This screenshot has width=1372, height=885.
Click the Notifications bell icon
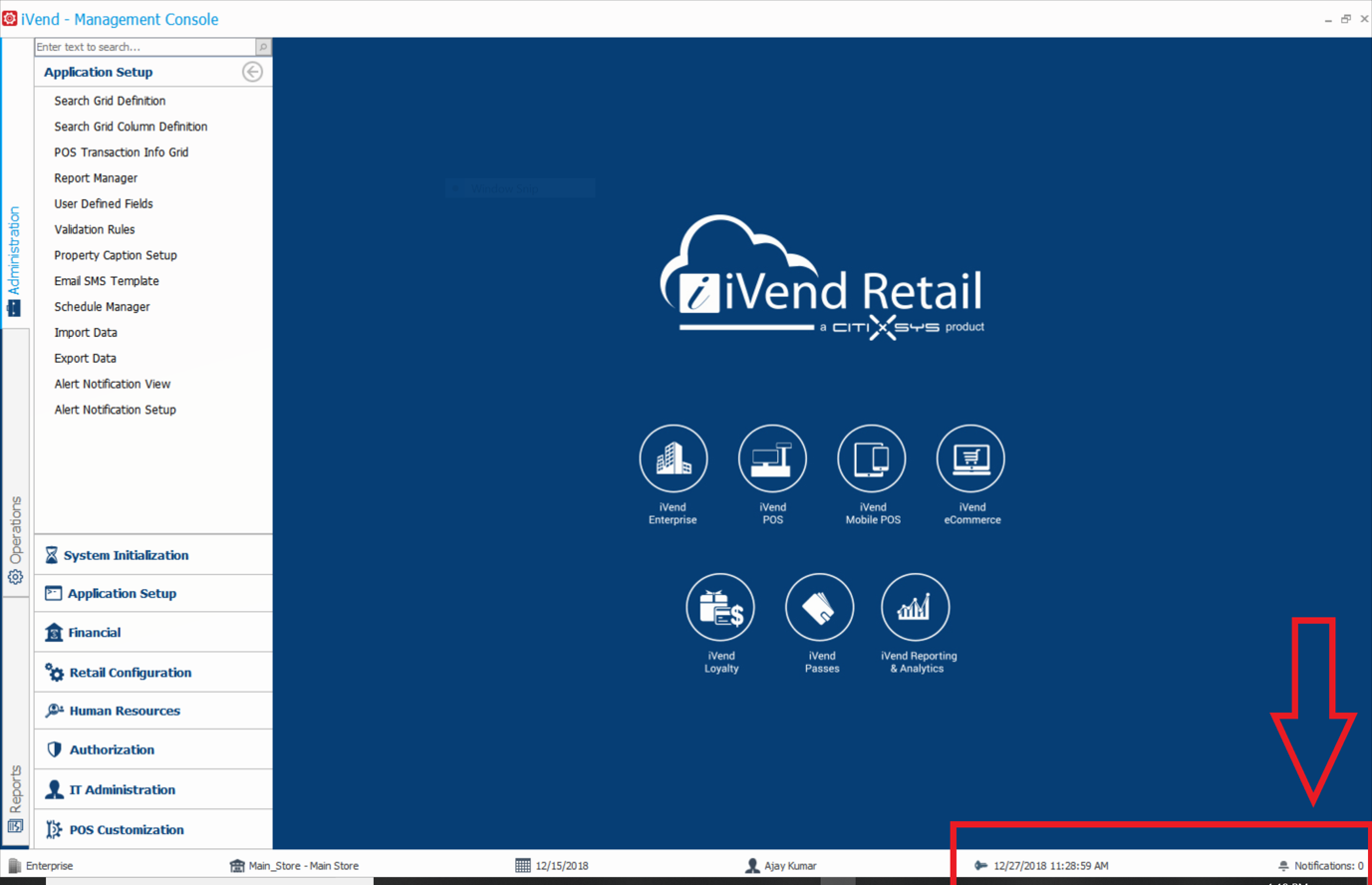(1283, 866)
